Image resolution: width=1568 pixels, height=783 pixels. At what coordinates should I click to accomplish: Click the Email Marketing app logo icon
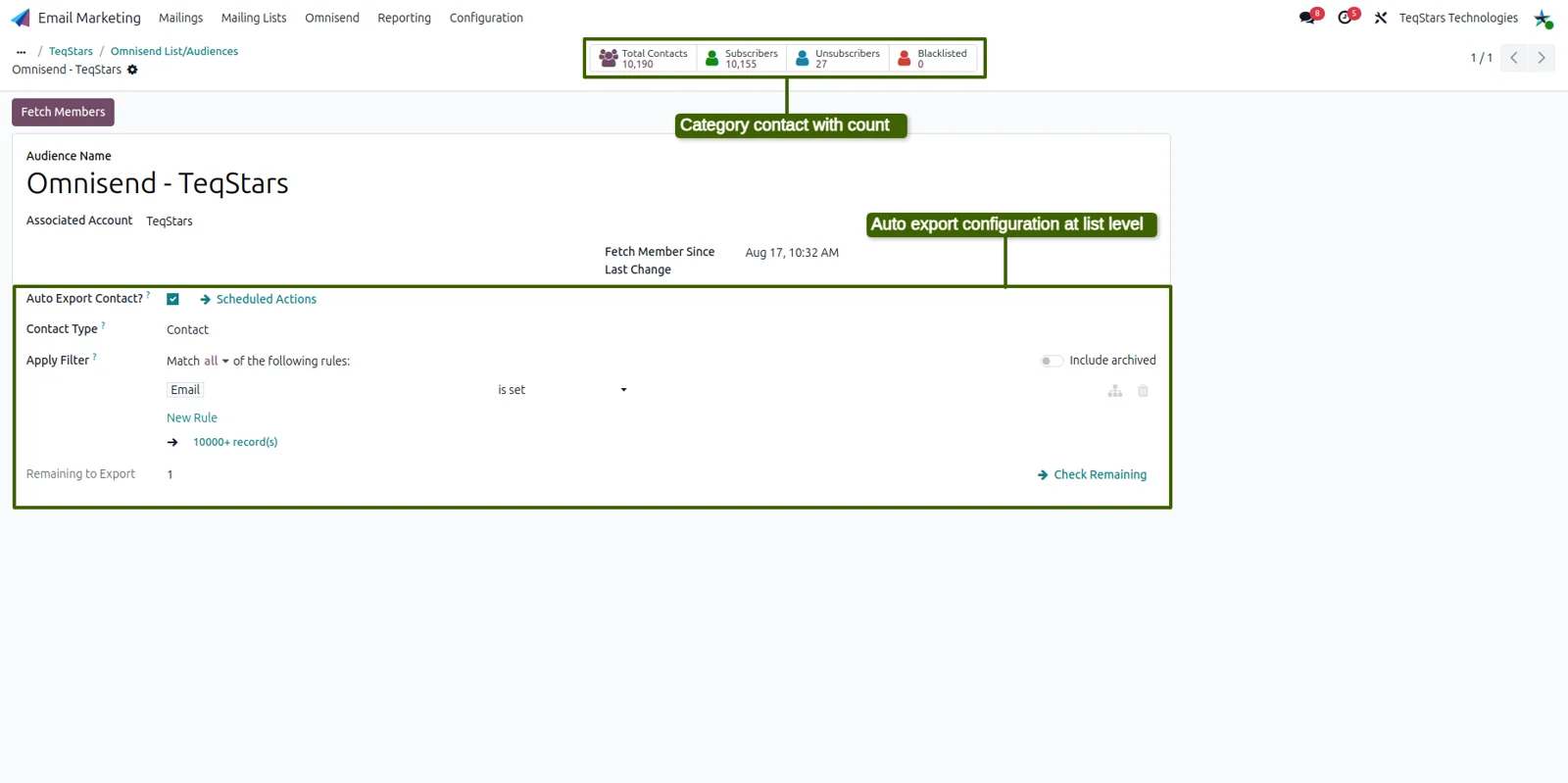tap(21, 18)
